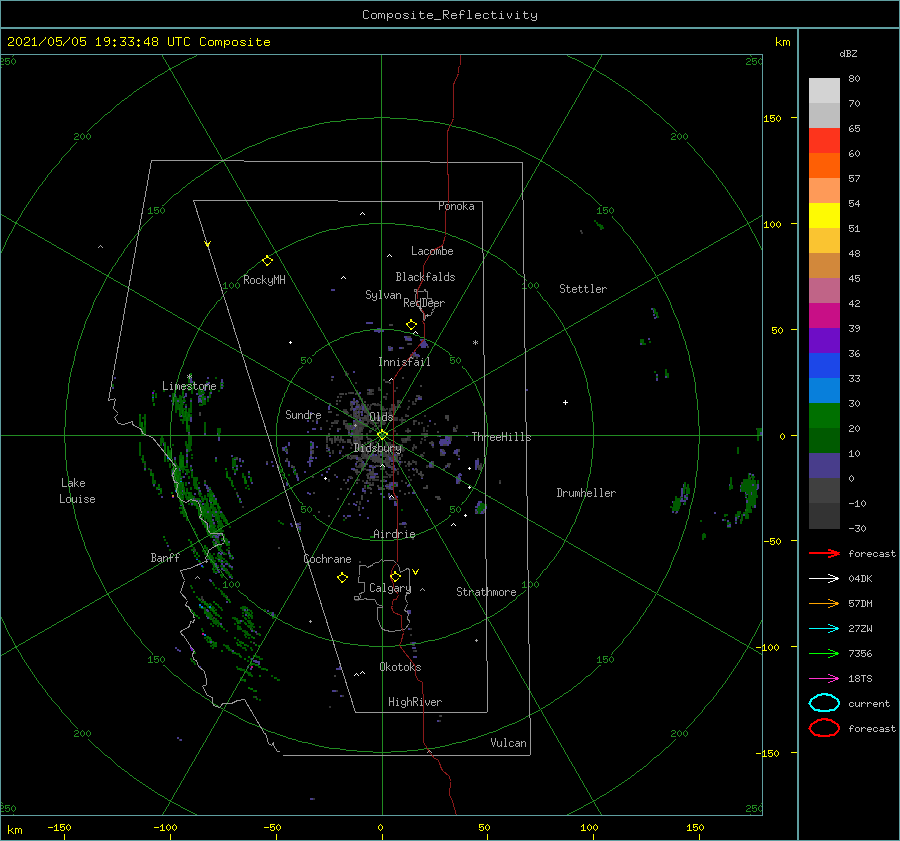The width and height of the screenshot is (900, 841).
Task: Click the cyan 27ZW arrow icon
Action: (x=824, y=629)
